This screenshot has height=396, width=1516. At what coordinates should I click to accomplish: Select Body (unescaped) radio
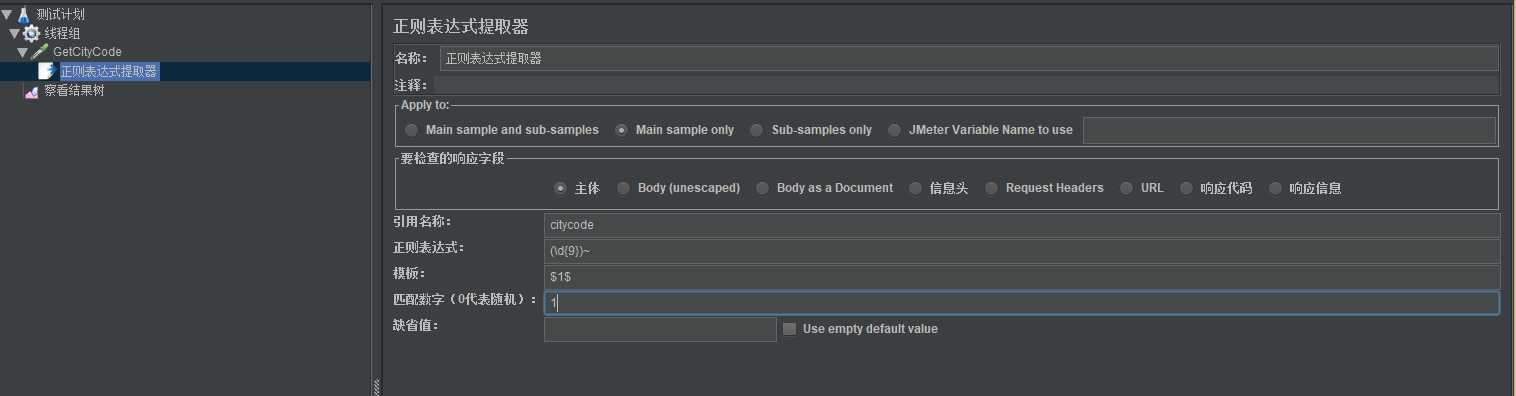(x=624, y=188)
